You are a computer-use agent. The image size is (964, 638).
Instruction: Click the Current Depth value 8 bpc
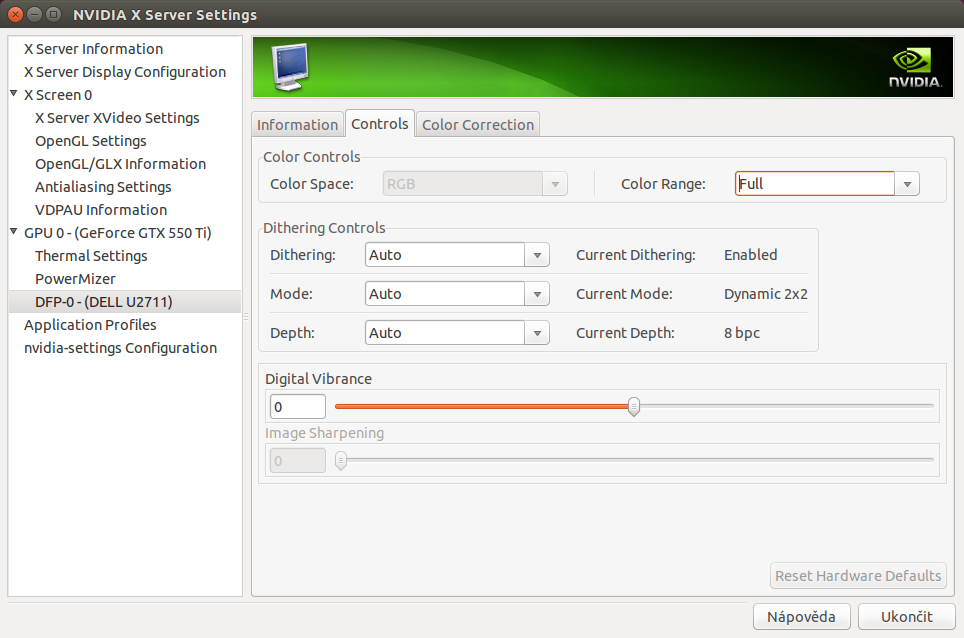coord(742,333)
